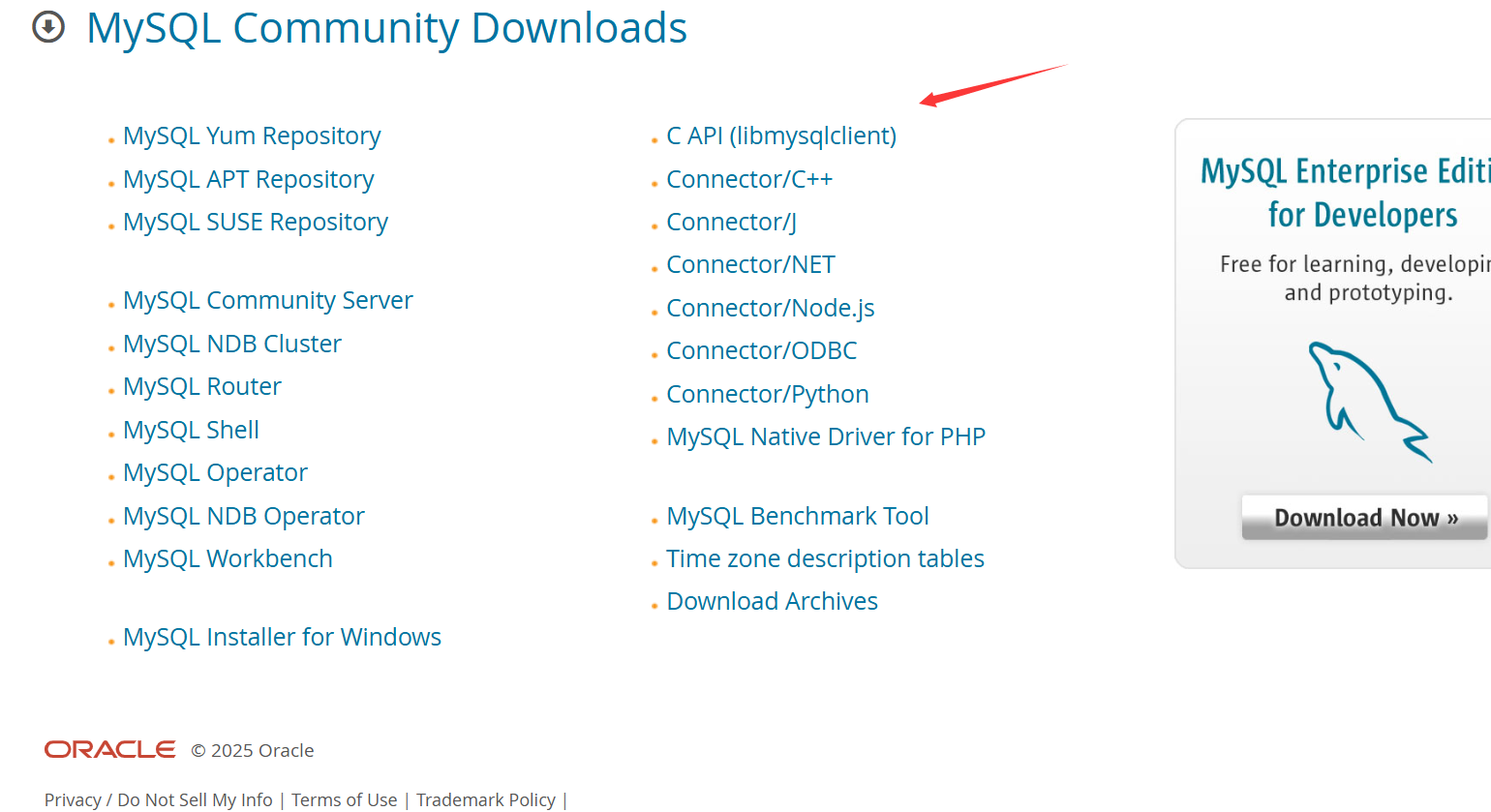This screenshot has width=1491, height=812.
Task: Open MySQL Installer for Windows
Action: tap(282, 638)
